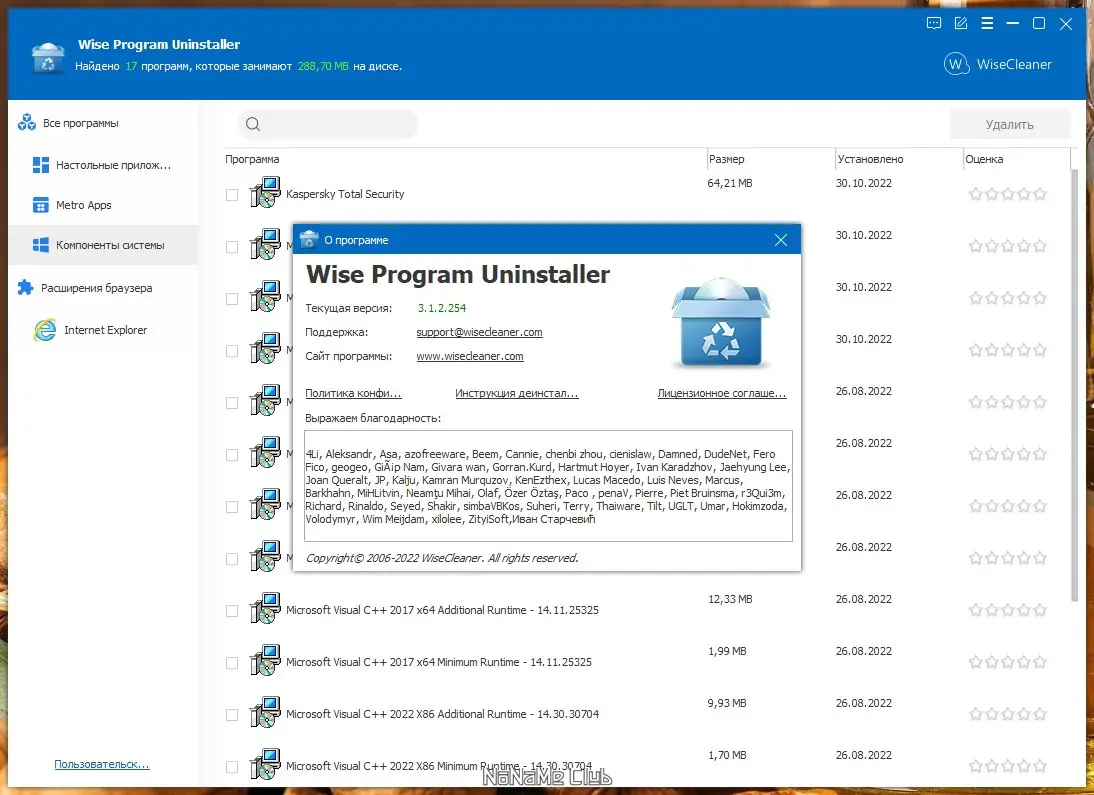Screen dimensions: 1094x795
Task: Rate Visual C++ 2022 X86 Additional Runtime stars
Action: click(1007, 714)
